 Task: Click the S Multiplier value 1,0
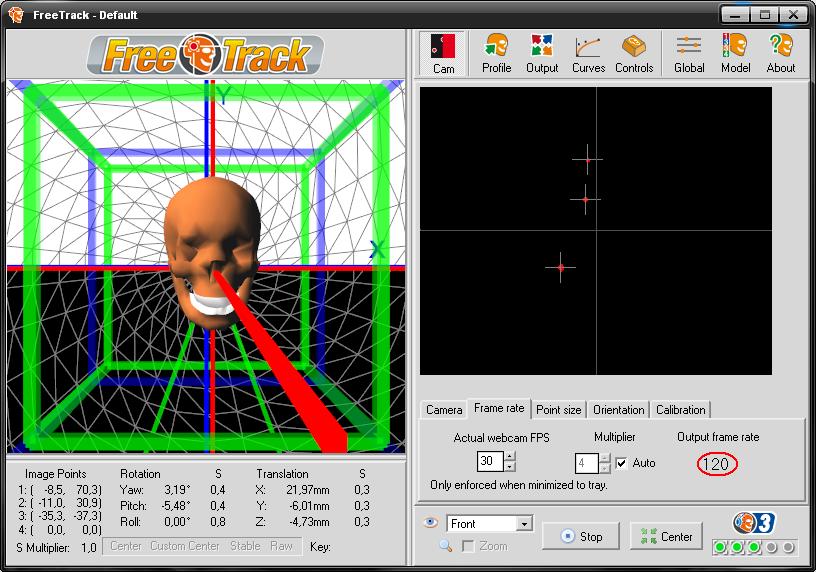pyautogui.click(x=89, y=548)
